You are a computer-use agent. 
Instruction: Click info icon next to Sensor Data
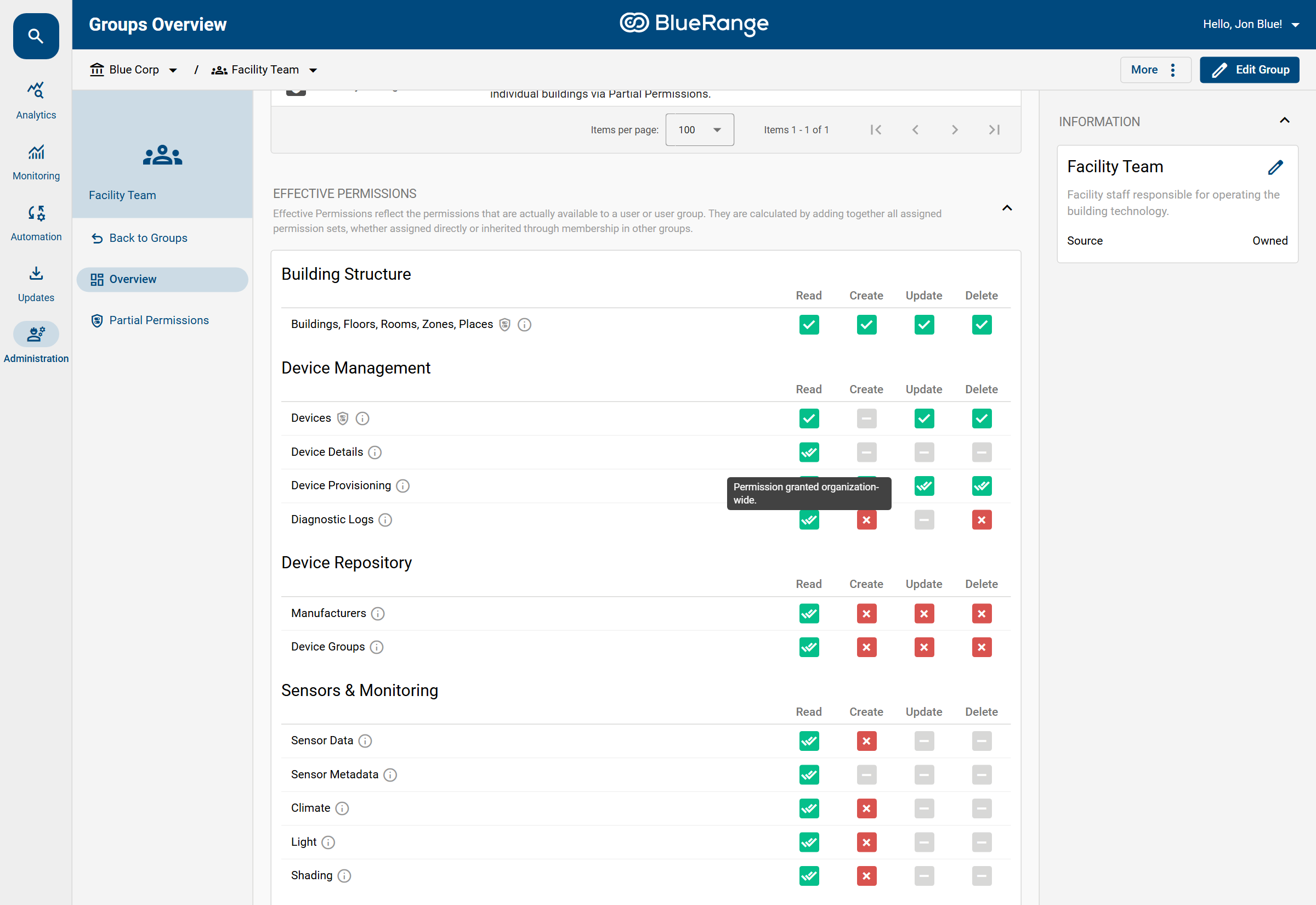(365, 741)
